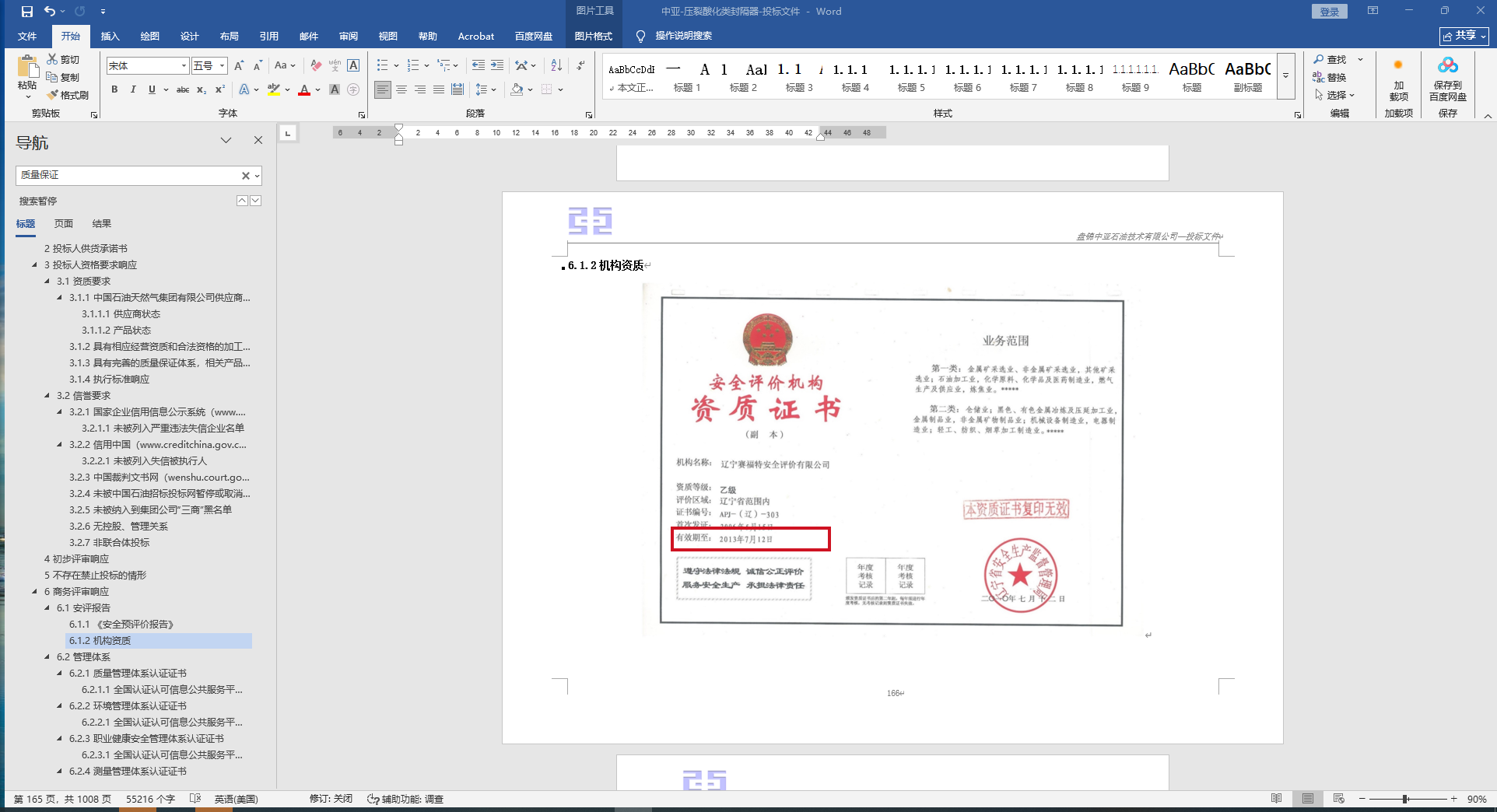1497x812 pixels.
Task: Close the navigation pane
Action: (x=258, y=140)
